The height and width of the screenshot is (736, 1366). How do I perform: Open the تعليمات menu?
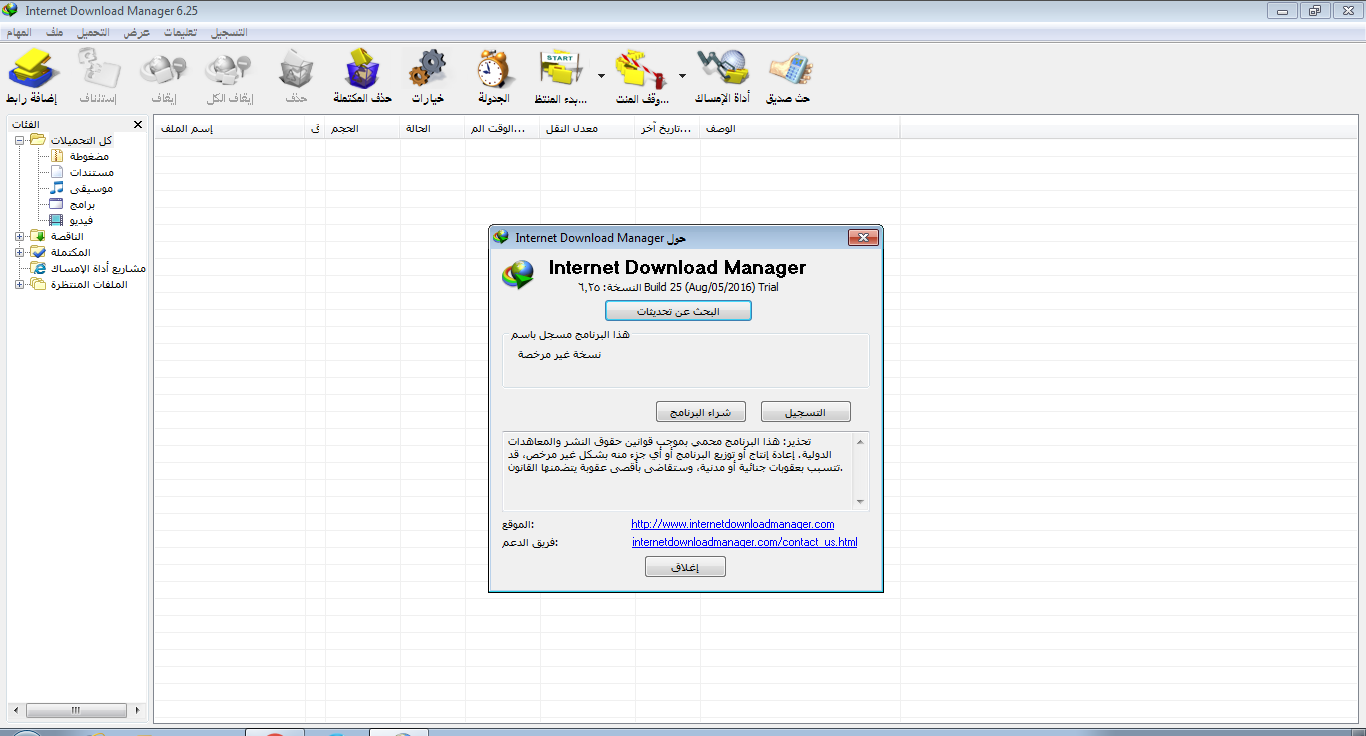[x=176, y=31]
